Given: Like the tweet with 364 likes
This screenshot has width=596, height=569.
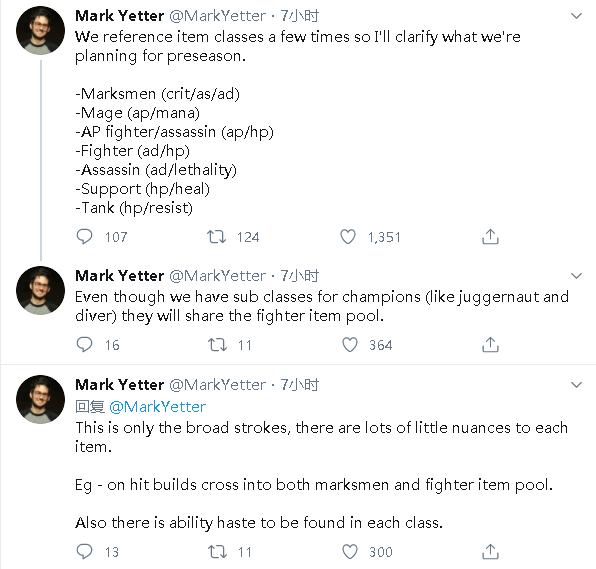Looking at the screenshot, I should click(x=350, y=344).
